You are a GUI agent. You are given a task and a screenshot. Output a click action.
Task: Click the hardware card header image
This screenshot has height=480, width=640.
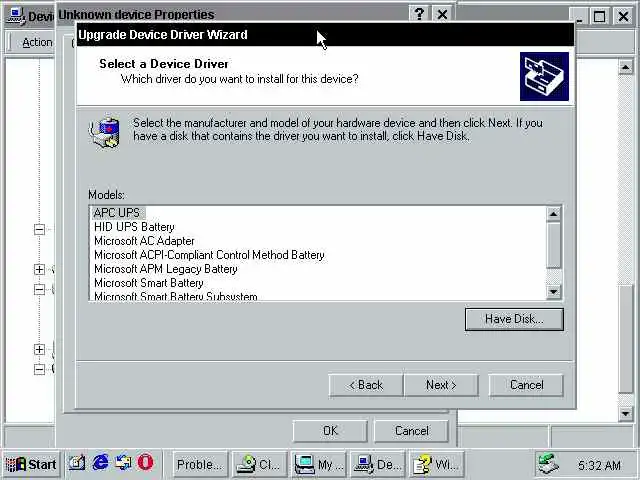tap(544, 76)
